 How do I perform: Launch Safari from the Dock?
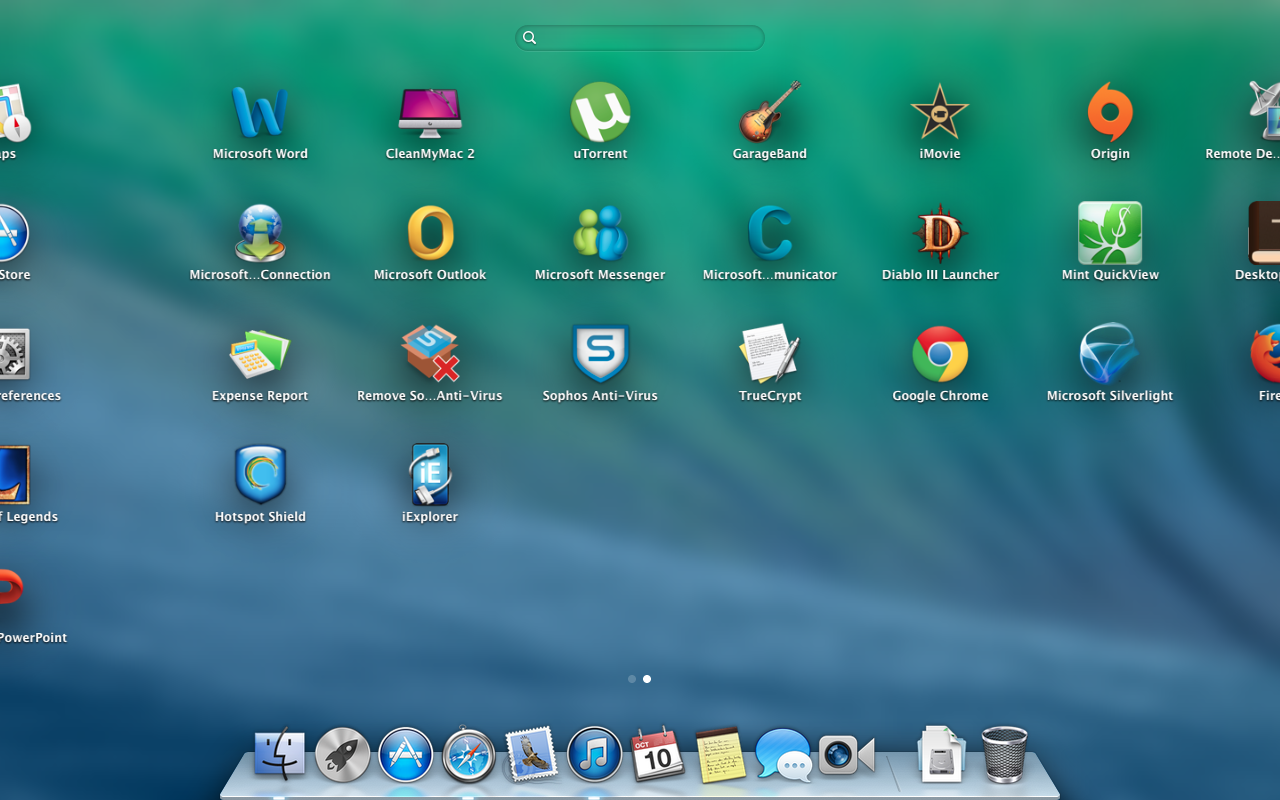point(468,754)
